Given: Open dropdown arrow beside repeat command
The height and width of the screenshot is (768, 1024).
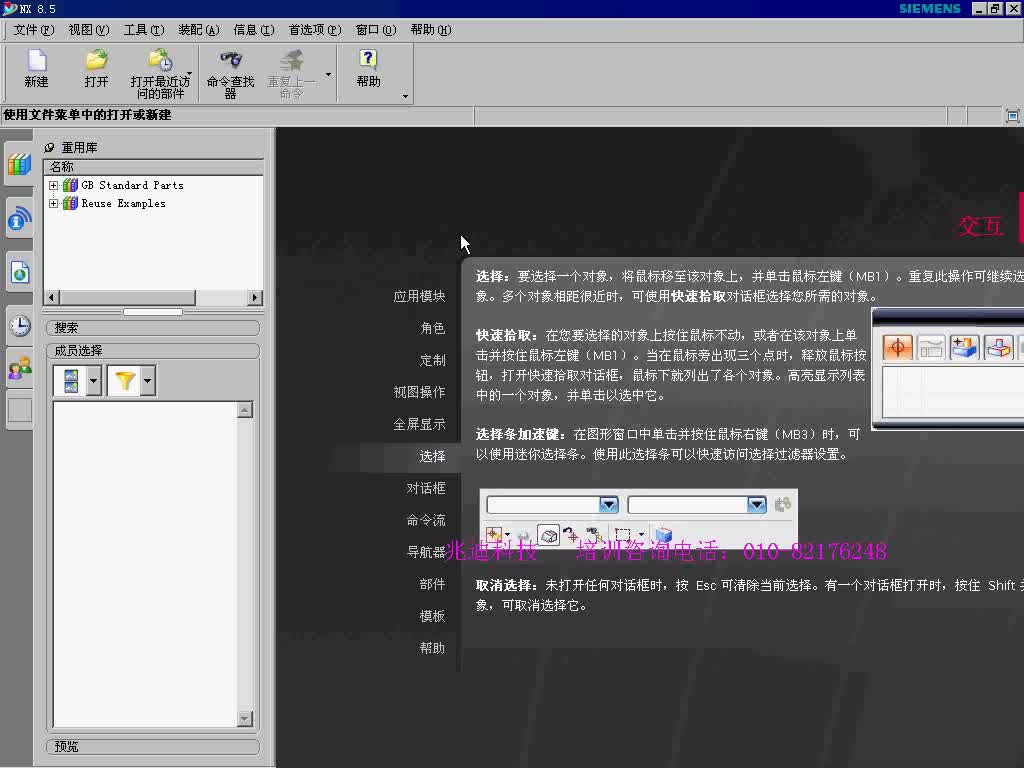Looking at the screenshot, I should tap(328, 74).
